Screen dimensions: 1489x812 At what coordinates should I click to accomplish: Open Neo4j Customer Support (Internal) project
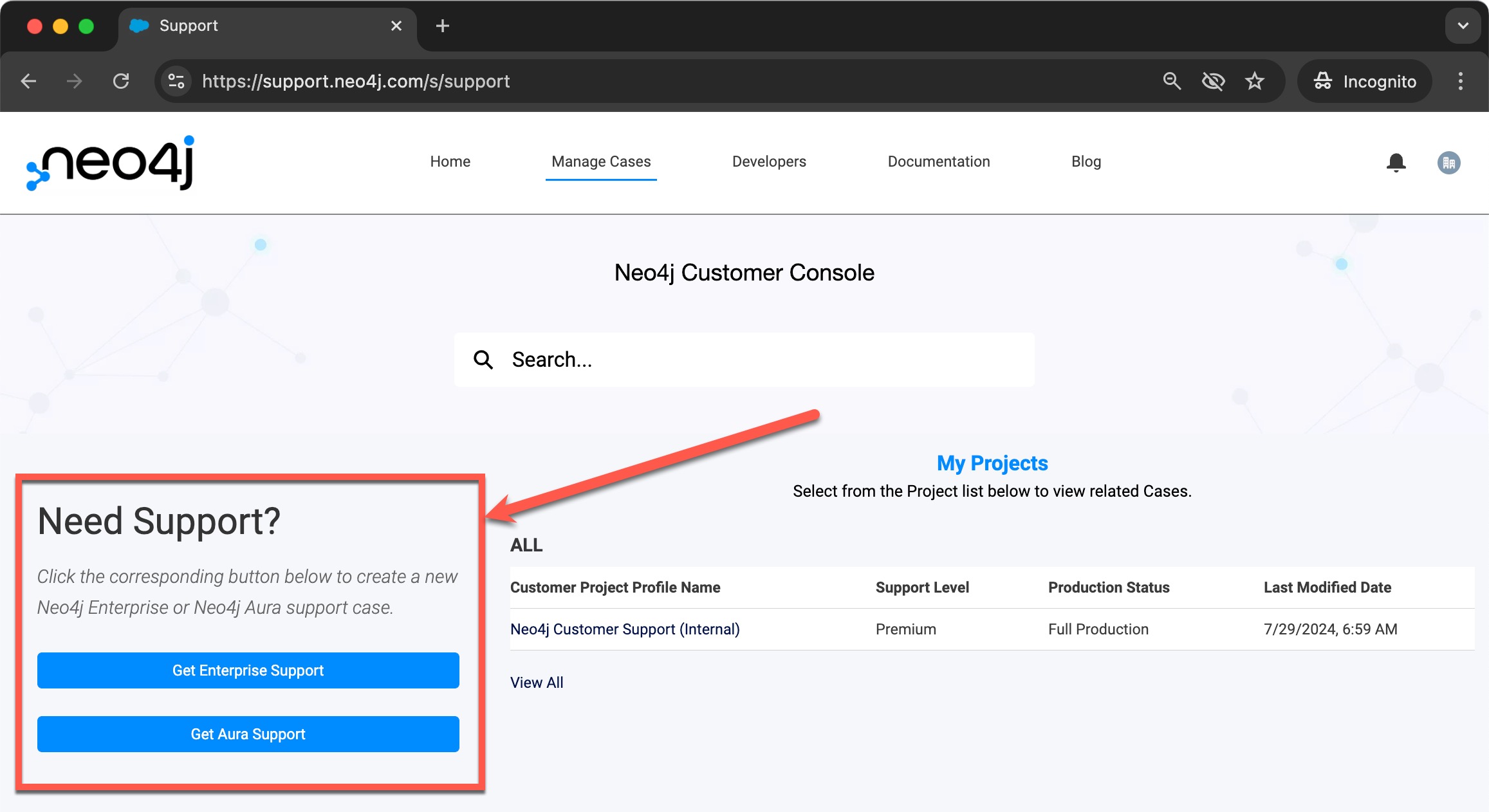(x=625, y=629)
